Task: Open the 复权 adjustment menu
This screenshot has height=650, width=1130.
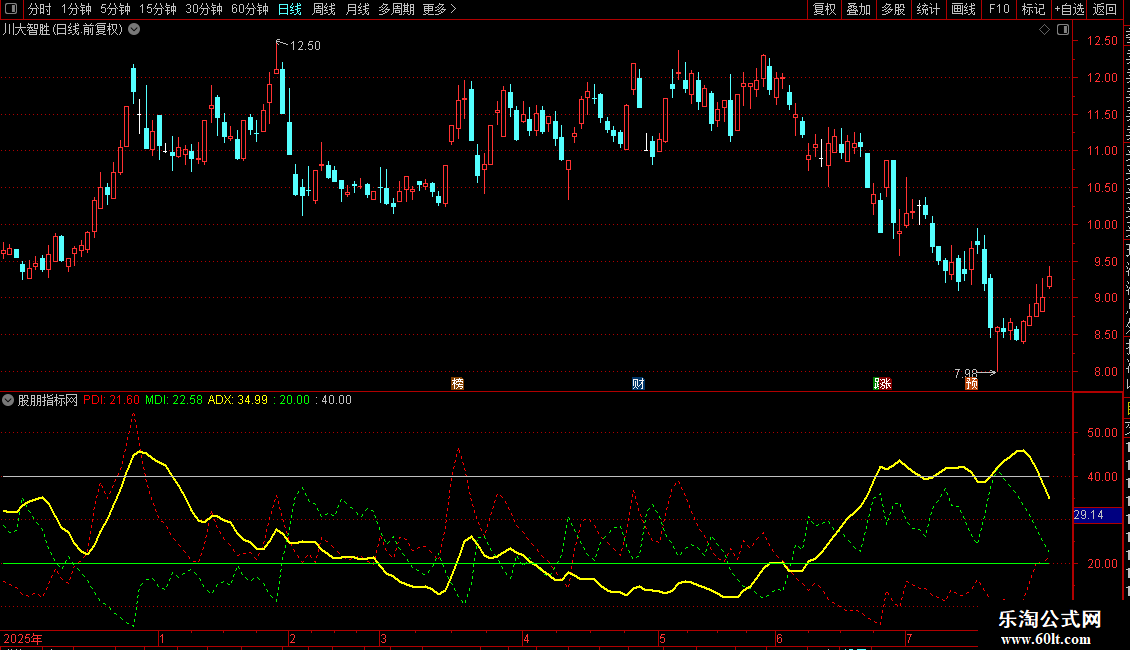Action: click(824, 9)
